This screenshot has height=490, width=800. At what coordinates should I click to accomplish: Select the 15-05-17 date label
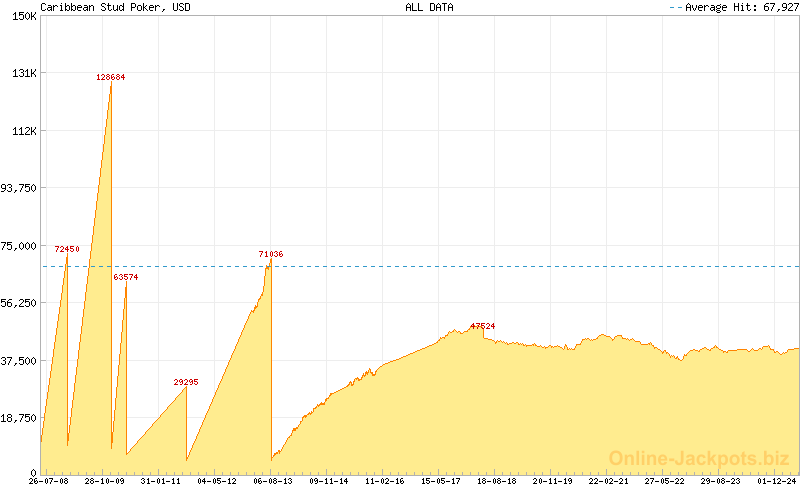pos(441,481)
